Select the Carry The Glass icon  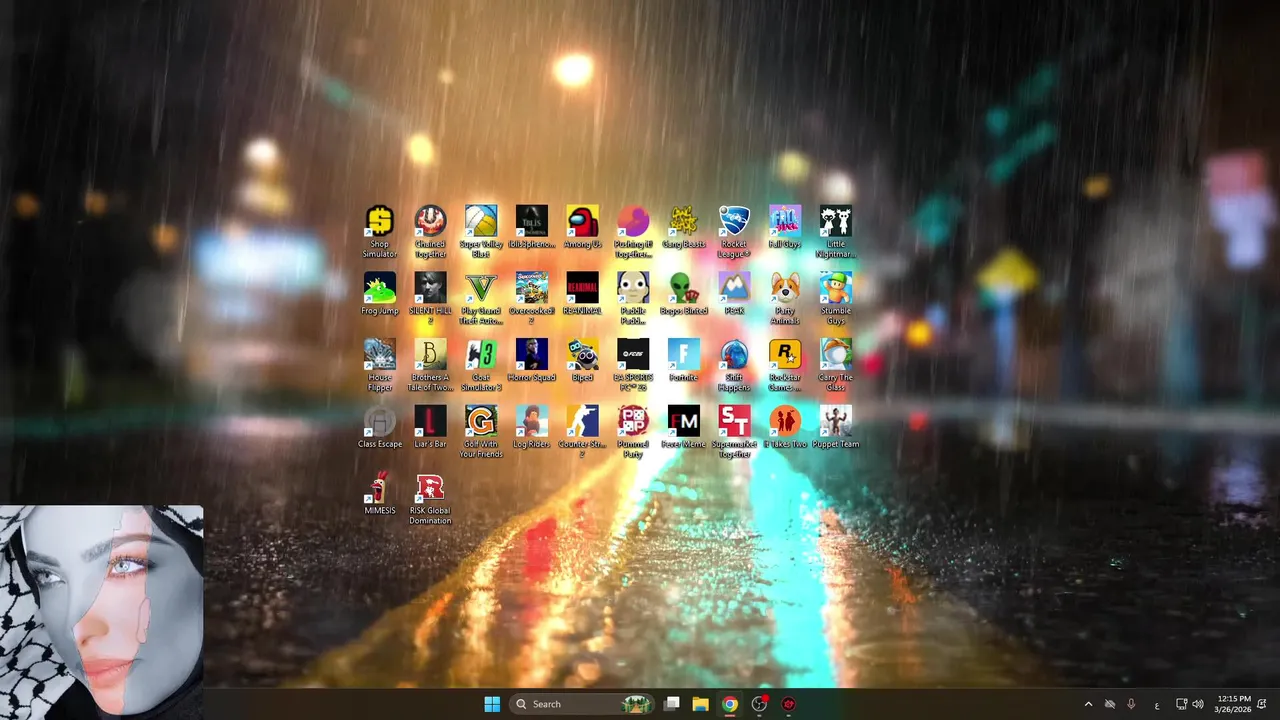pos(836,354)
